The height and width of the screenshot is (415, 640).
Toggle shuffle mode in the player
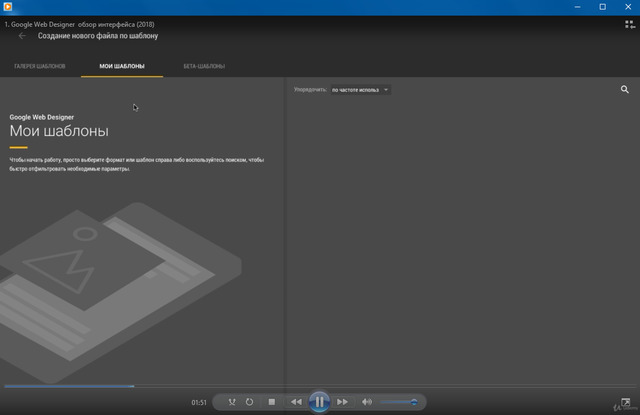click(x=231, y=402)
